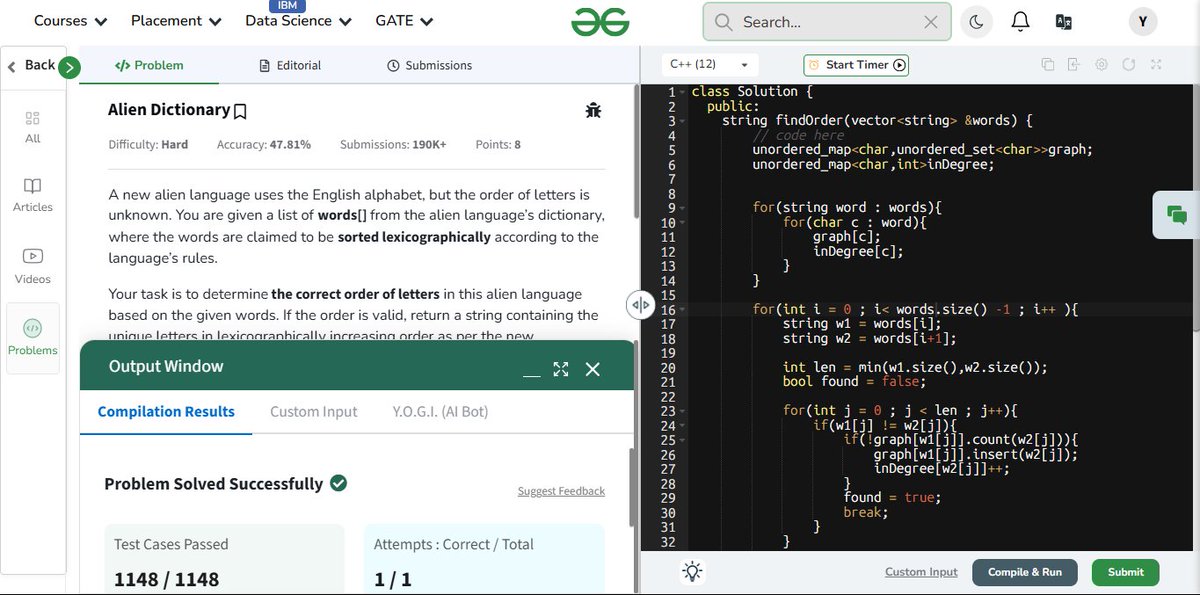Copy code with the copy icon
The width and height of the screenshot is (1200, 595).
coord(1048,64)
